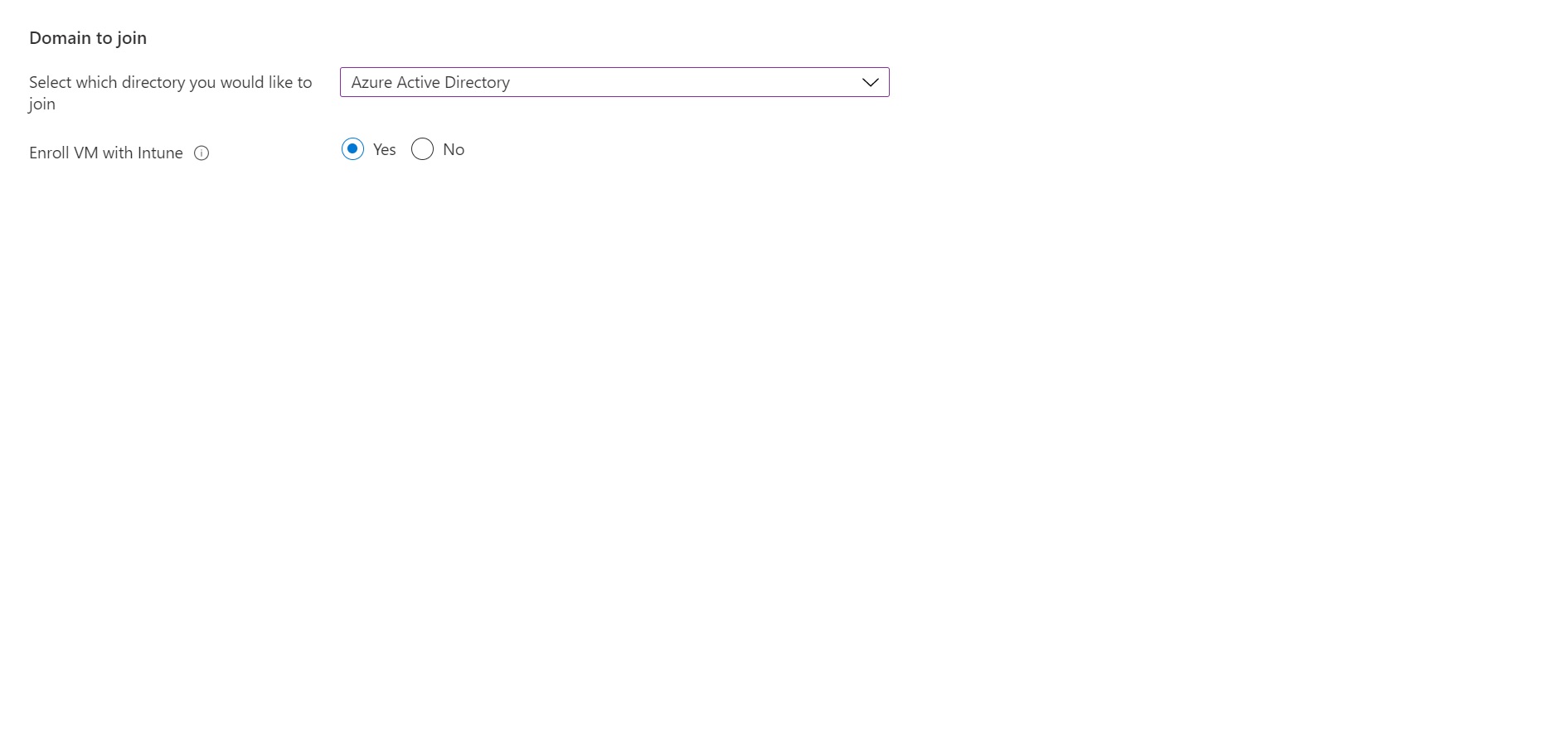Select No for Enroll VM with Intune
Screen dimensions: 1568x752
[422, 149]
